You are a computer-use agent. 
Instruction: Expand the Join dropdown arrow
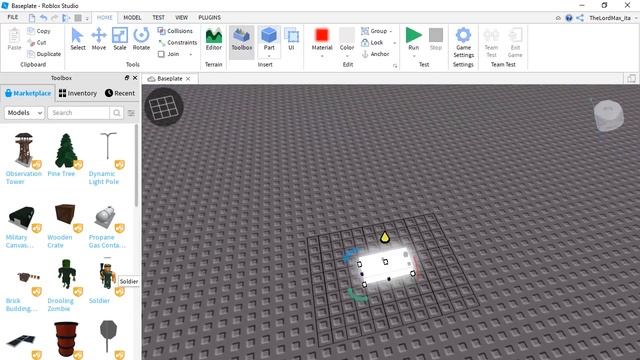click(191, 54)
